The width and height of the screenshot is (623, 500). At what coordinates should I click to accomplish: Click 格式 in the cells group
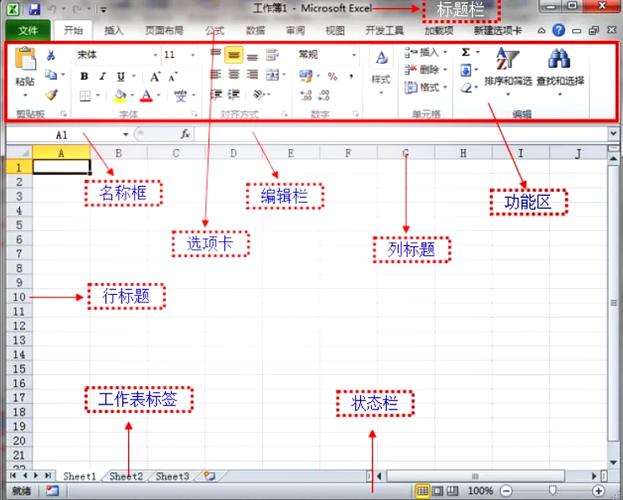pyautogui.click(x=426, y=87)
